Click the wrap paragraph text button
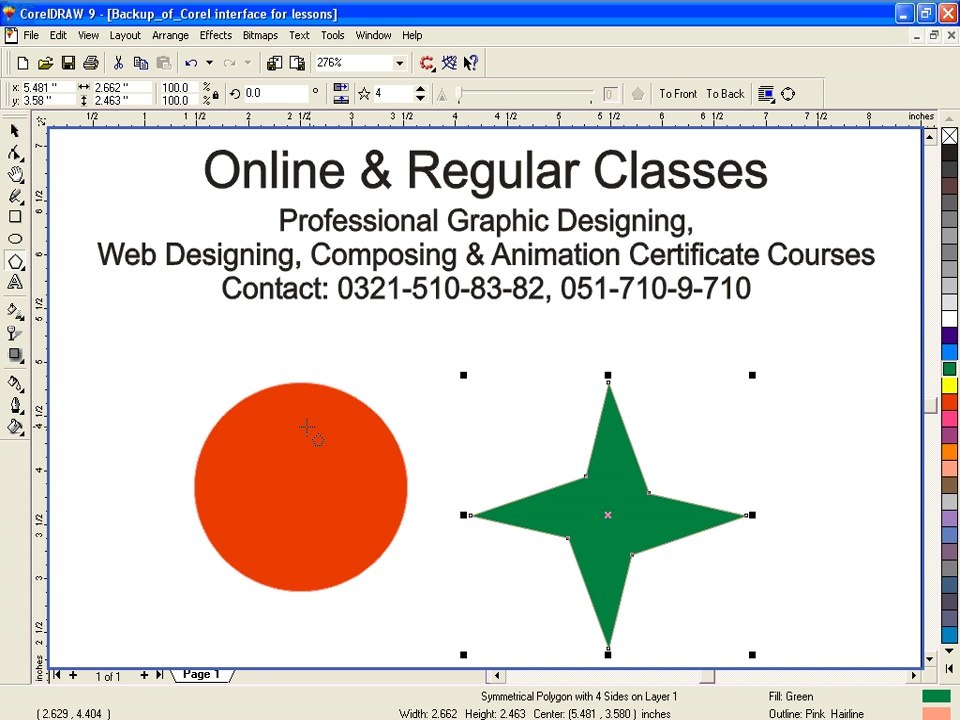The image size is (960, 720). point(765,94)
